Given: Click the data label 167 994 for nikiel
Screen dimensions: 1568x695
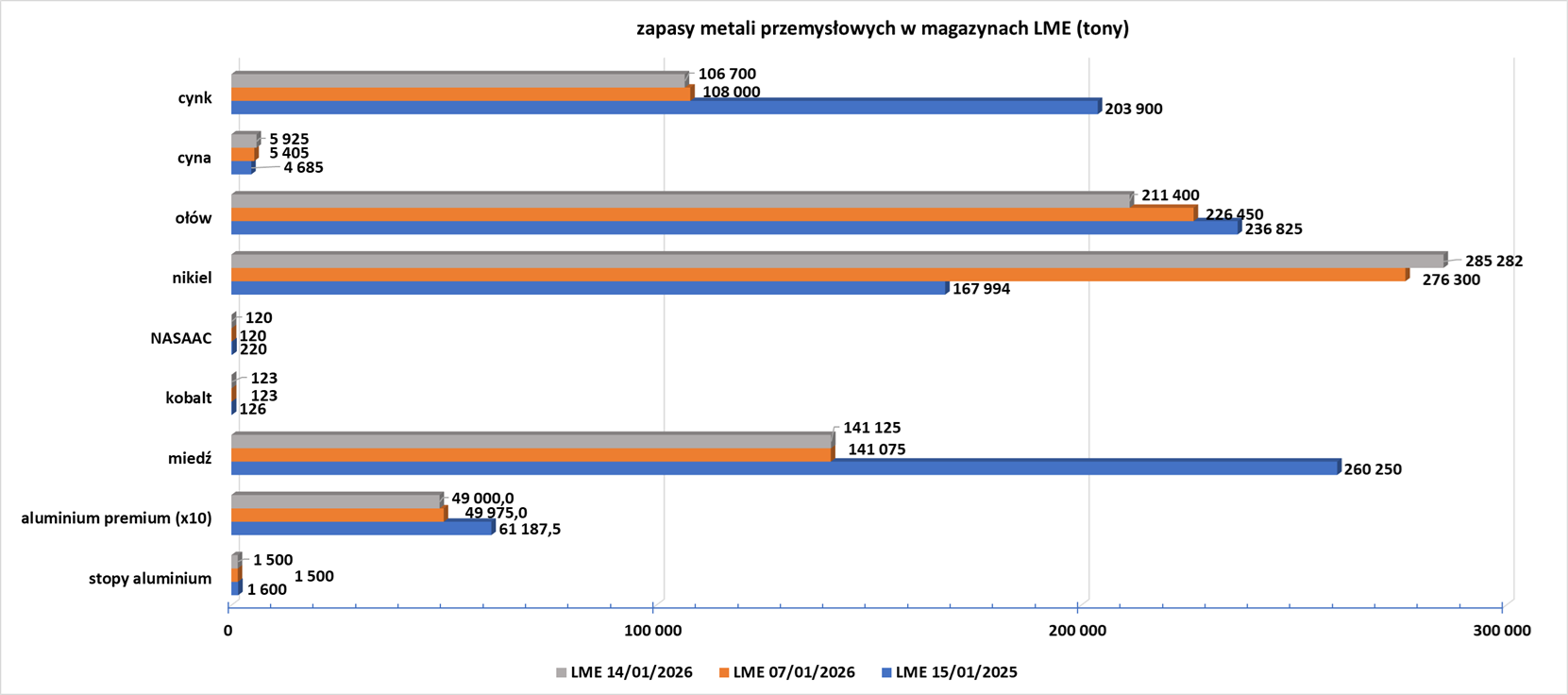Looking at the screenshot, I should [x=981, y=289].
